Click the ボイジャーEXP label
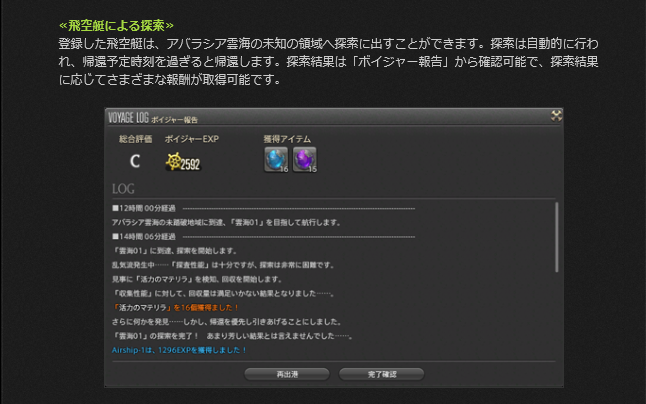 pyautogui.click(x=192, y=139)
